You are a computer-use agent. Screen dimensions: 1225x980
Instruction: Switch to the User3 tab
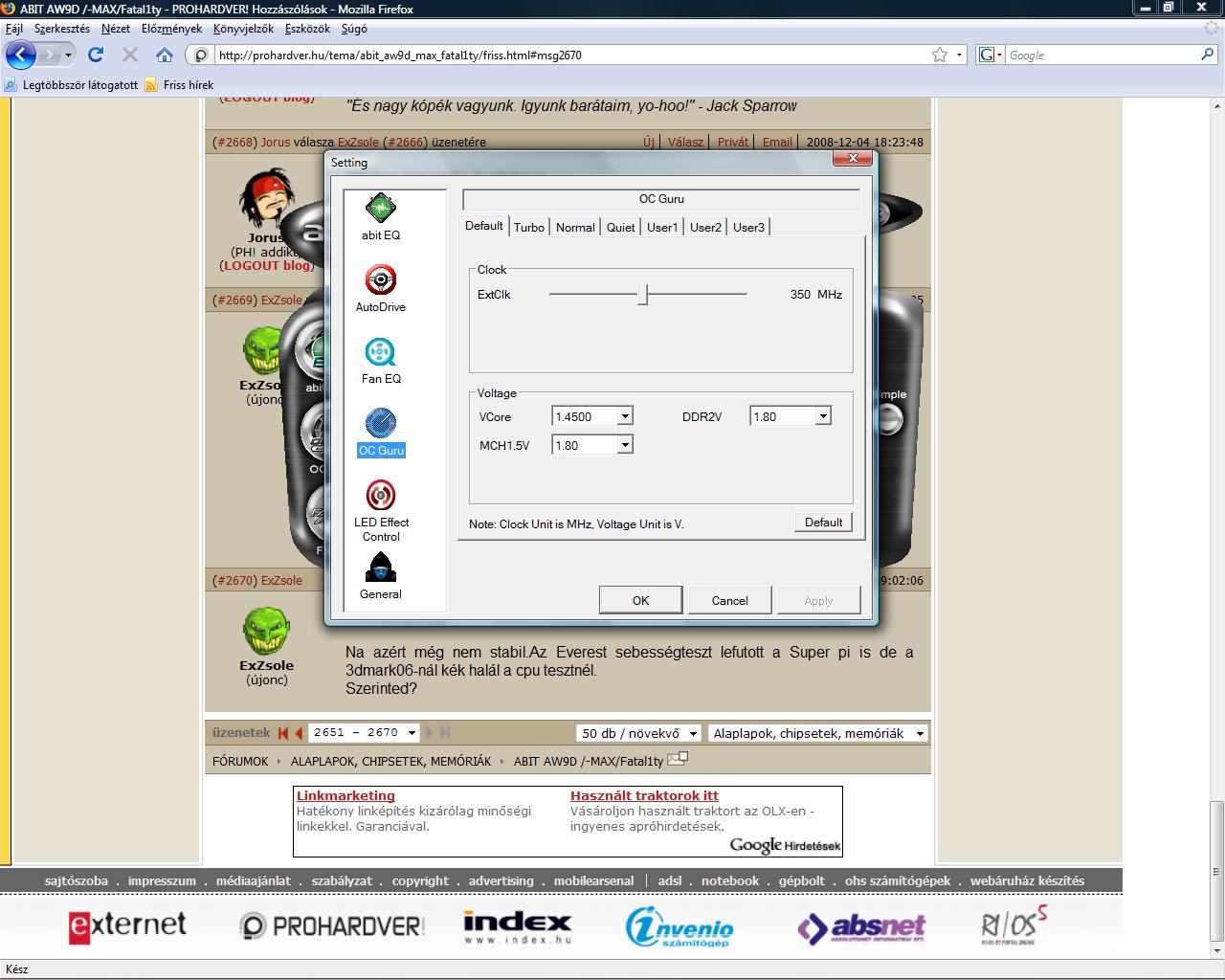(x=749, y=228)
